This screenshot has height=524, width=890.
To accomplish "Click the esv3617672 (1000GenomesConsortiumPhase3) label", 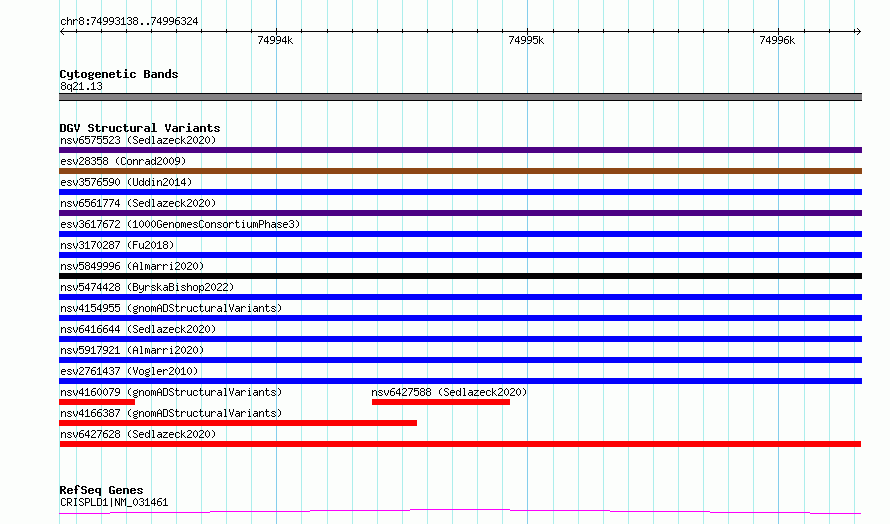I will 180,224.
